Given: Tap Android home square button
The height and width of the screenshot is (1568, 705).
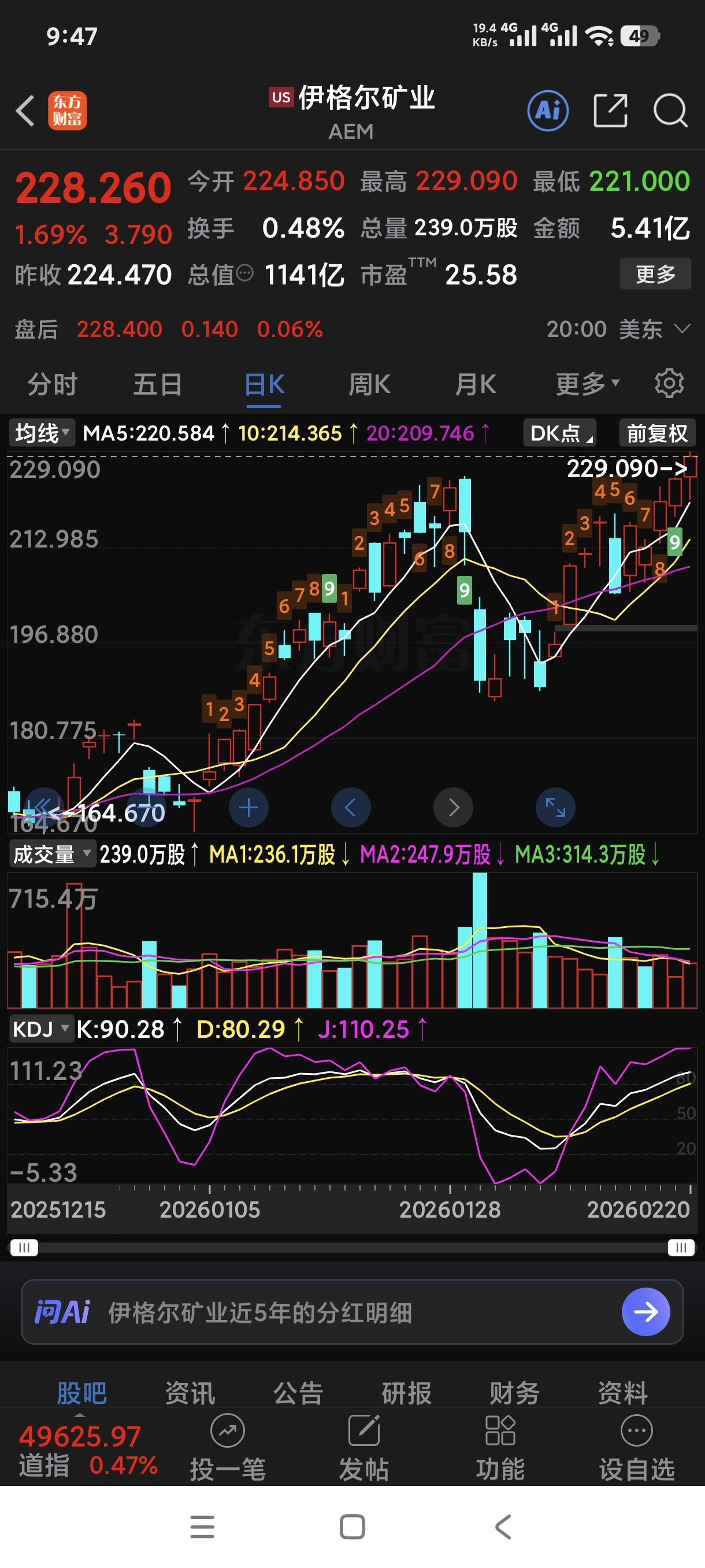Looking at the screenshot, I should coord(352,1526).
